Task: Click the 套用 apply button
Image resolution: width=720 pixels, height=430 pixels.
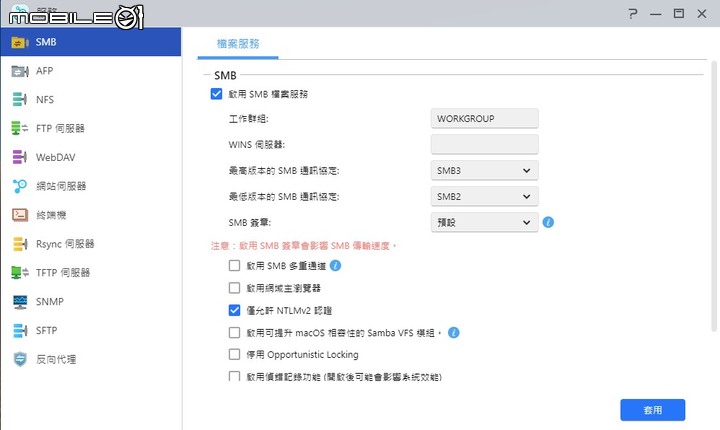Action: [652, 410]
